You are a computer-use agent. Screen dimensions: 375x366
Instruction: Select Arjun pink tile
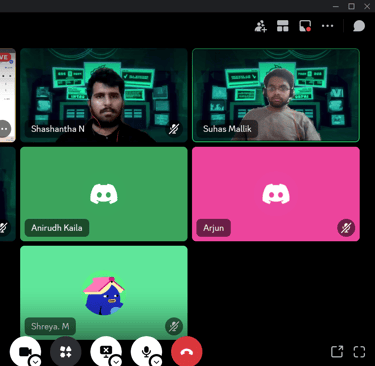276,194
